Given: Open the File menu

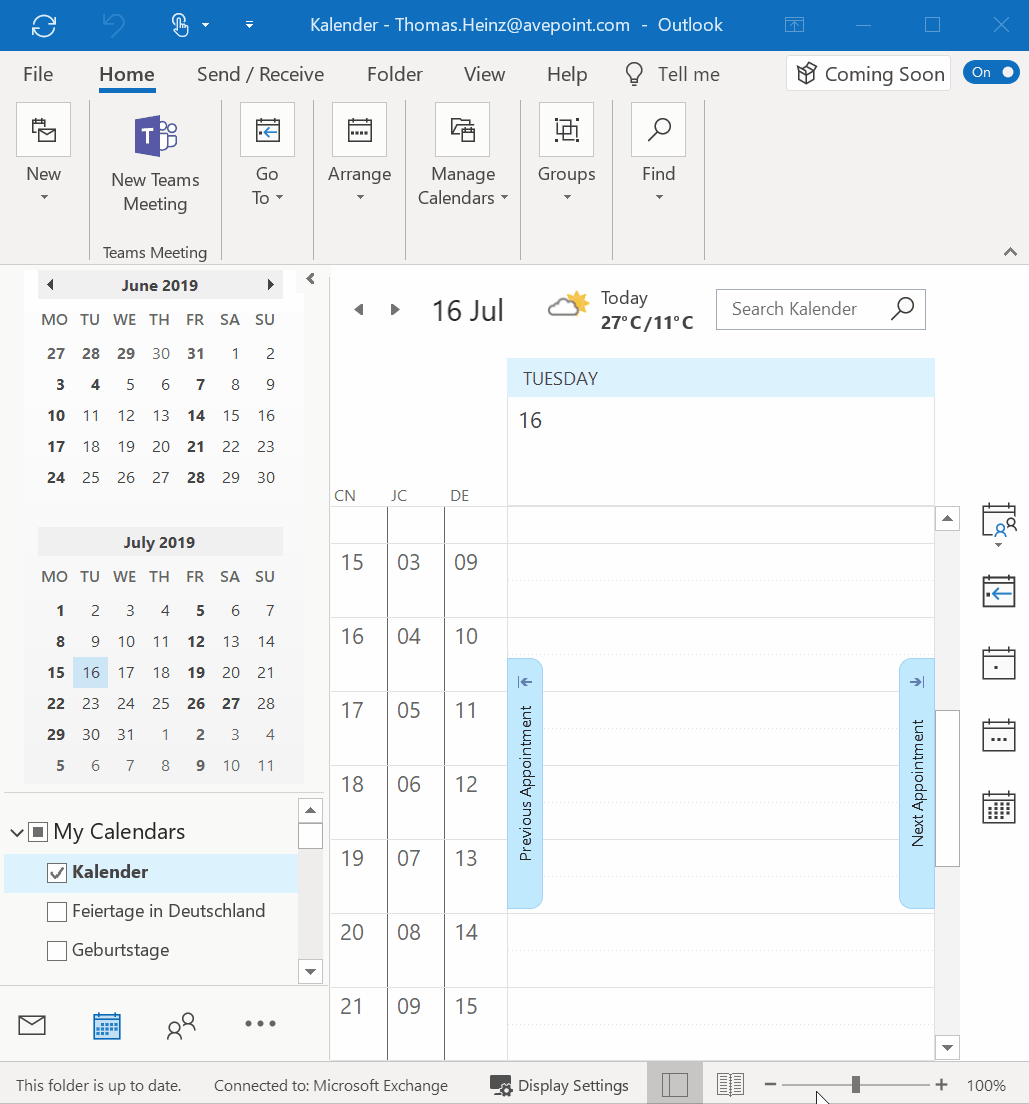Looking at the screenshot, I should (x=38, y=74).
